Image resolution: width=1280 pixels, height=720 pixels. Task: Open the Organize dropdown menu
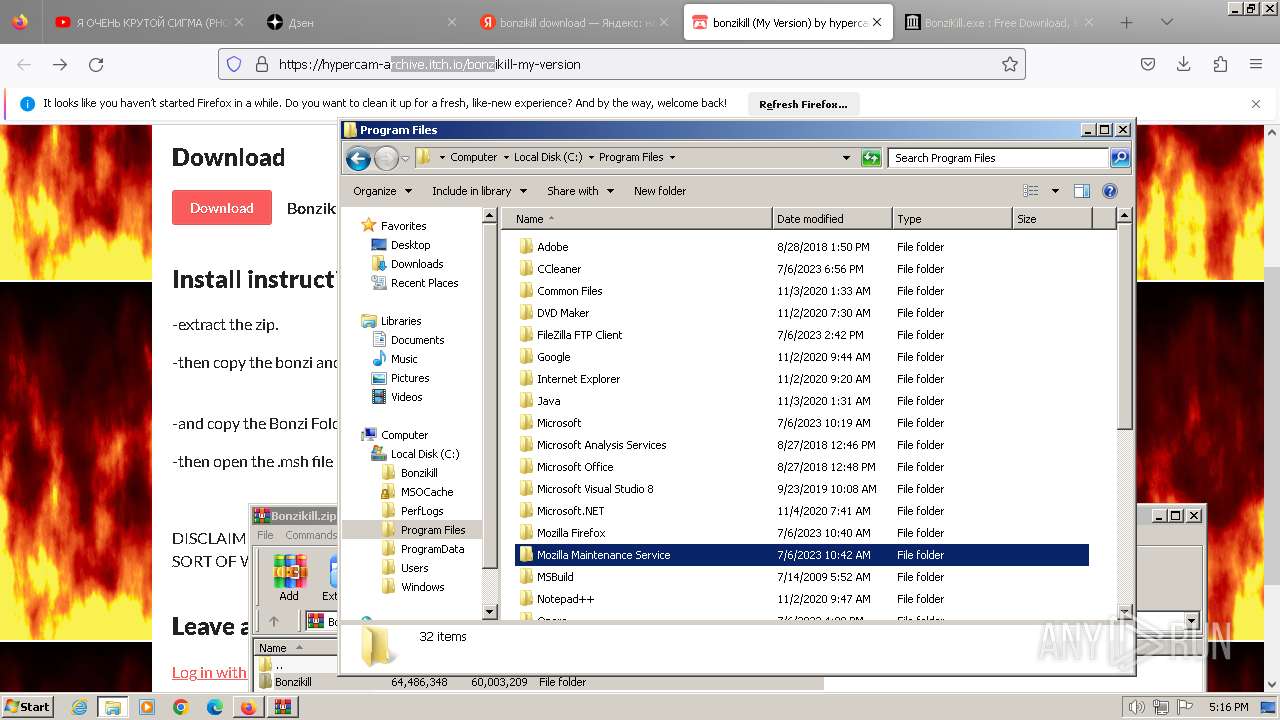click(382, 191)
